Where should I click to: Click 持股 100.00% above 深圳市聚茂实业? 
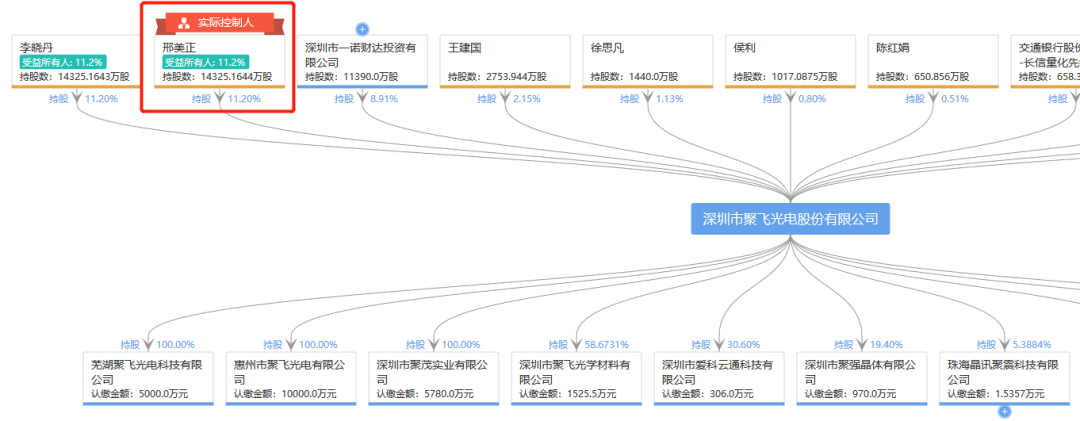(x=443, y=344)
